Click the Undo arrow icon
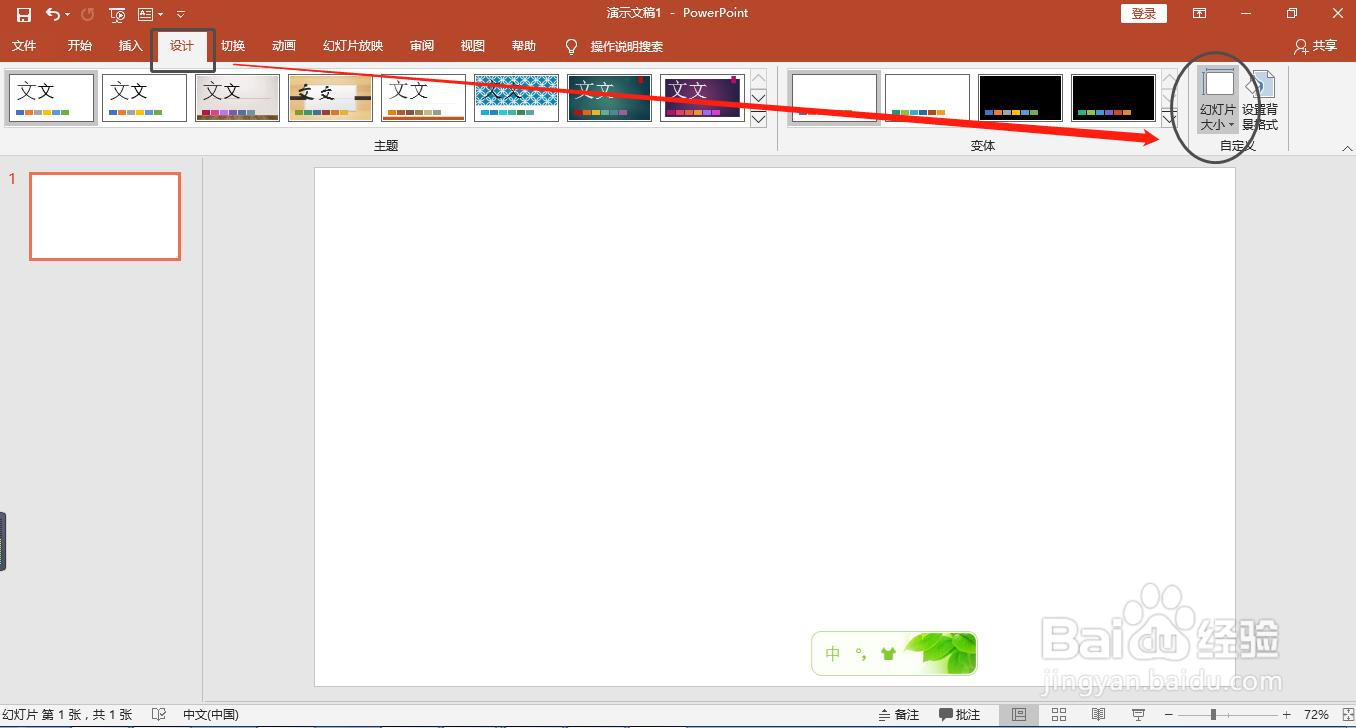 coord(52,14)
